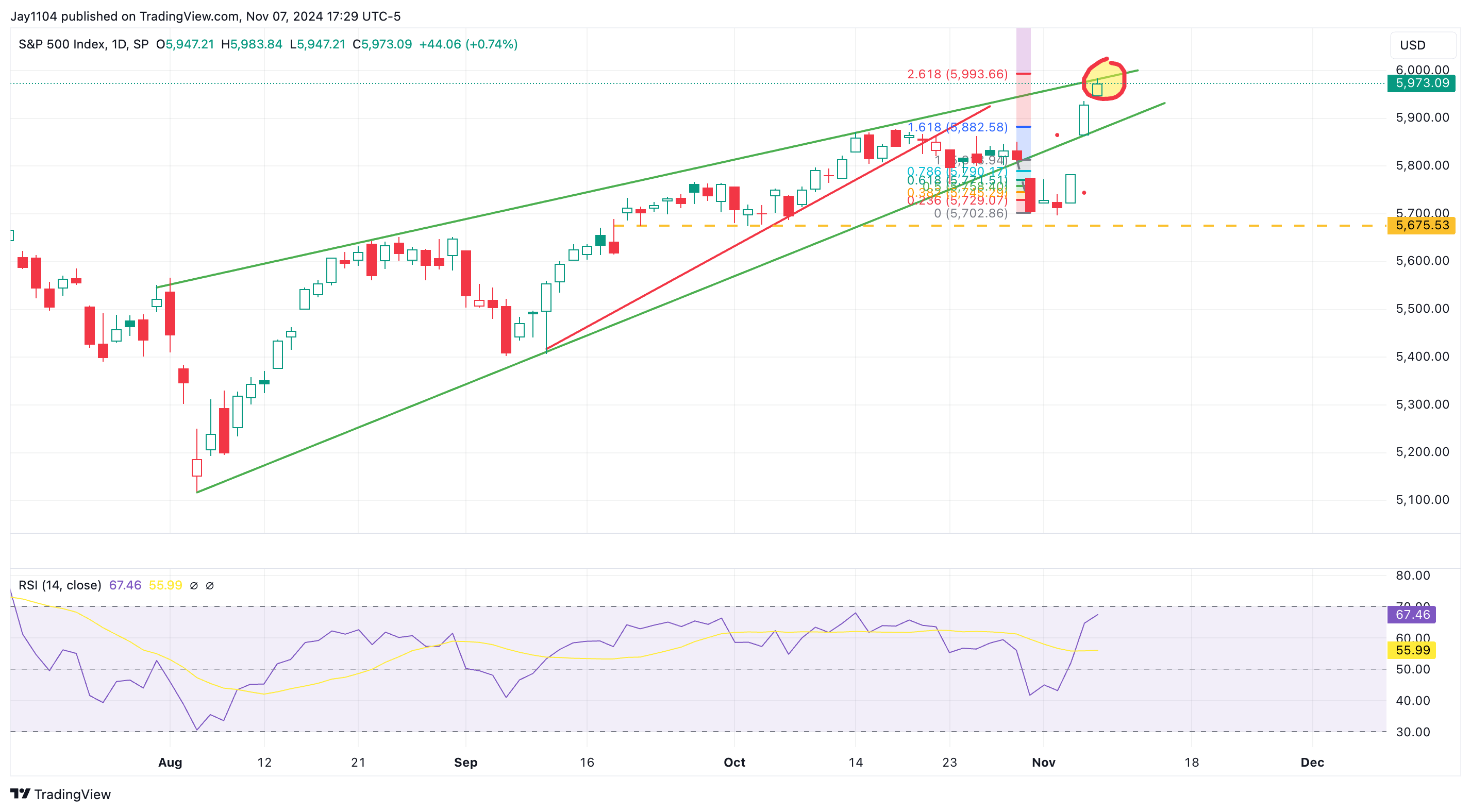Click the 30.00 RSI axis label
Screen dimensions: 1471x812
[1413, 732]
